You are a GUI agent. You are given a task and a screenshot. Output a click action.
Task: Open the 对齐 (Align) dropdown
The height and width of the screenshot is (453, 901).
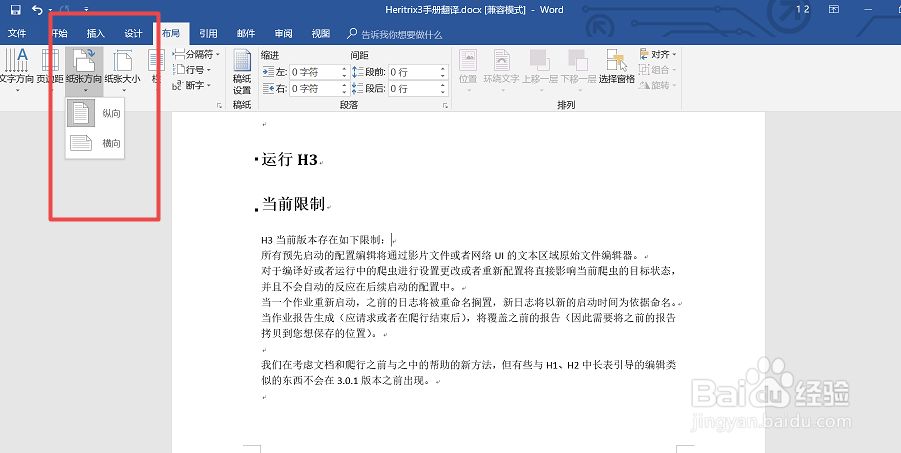click(658, 54)
